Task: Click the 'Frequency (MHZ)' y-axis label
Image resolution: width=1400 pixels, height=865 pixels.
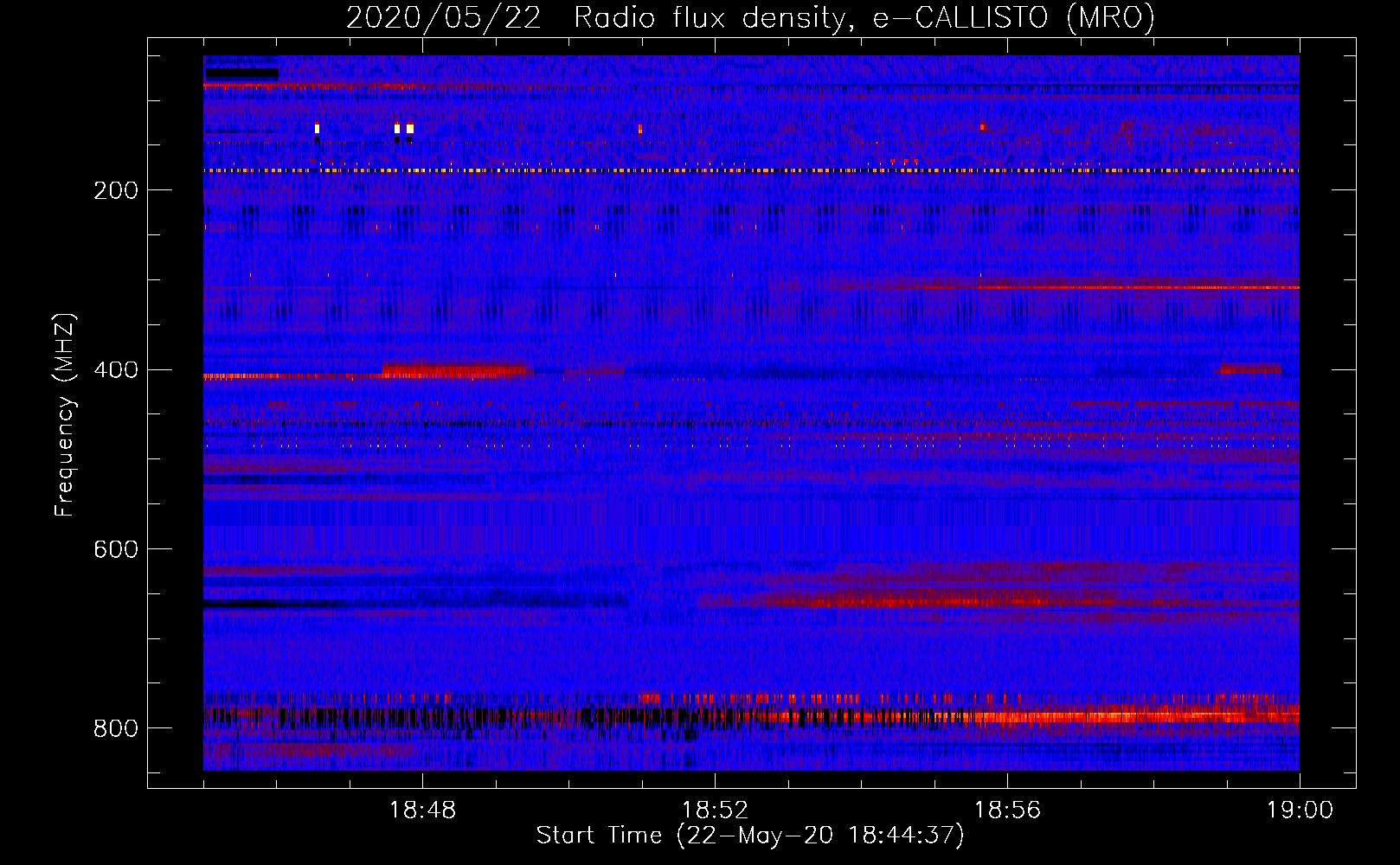Action: click(x=65, y=414)
